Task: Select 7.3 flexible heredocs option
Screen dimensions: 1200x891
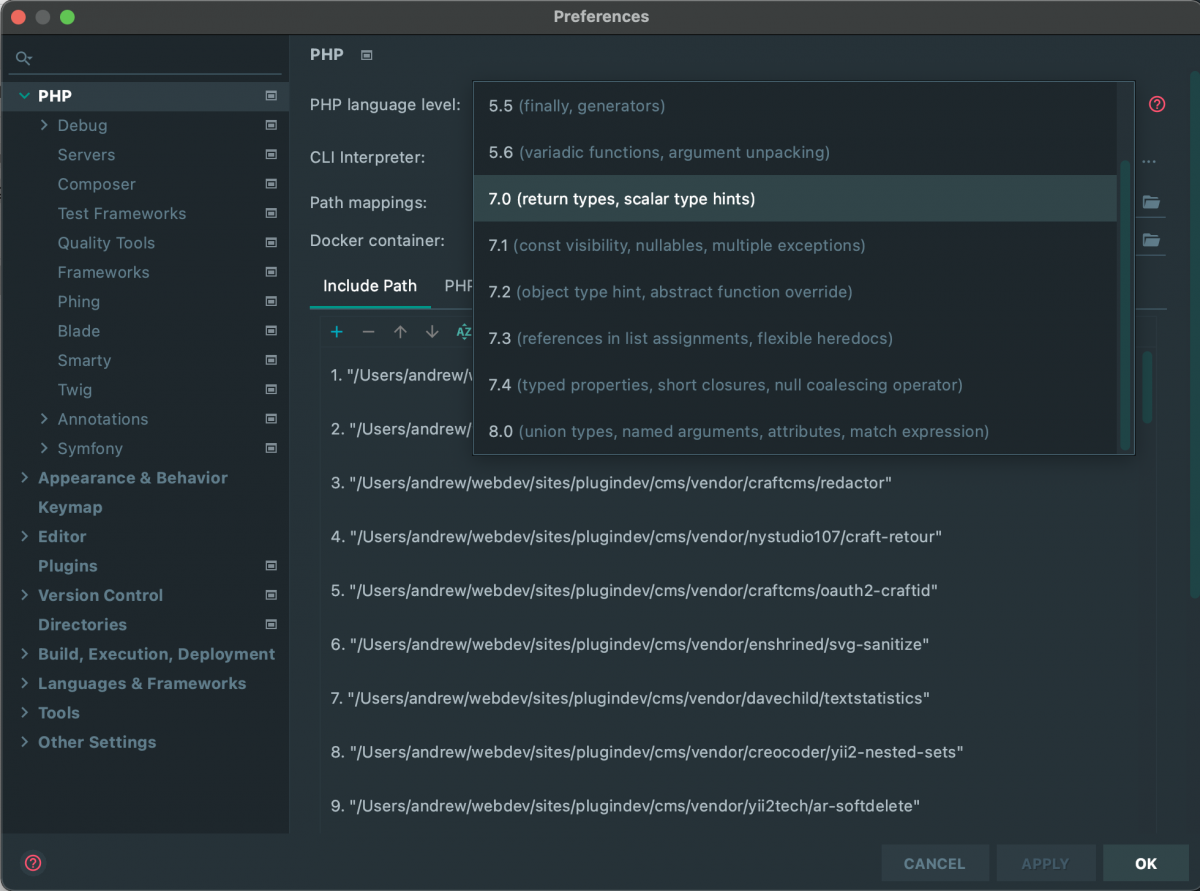Action: tap(795, 338)
